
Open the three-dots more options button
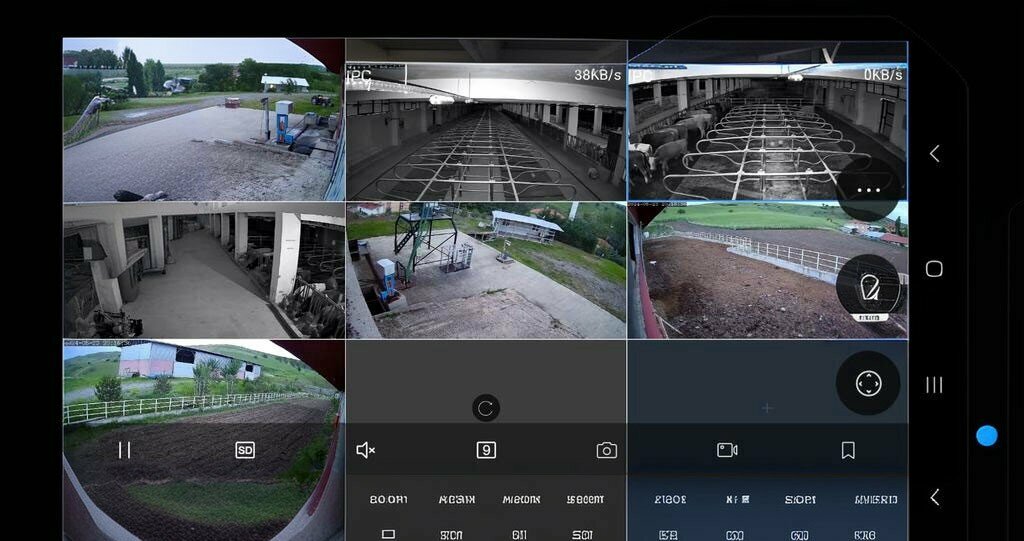[x=869, y=189]
